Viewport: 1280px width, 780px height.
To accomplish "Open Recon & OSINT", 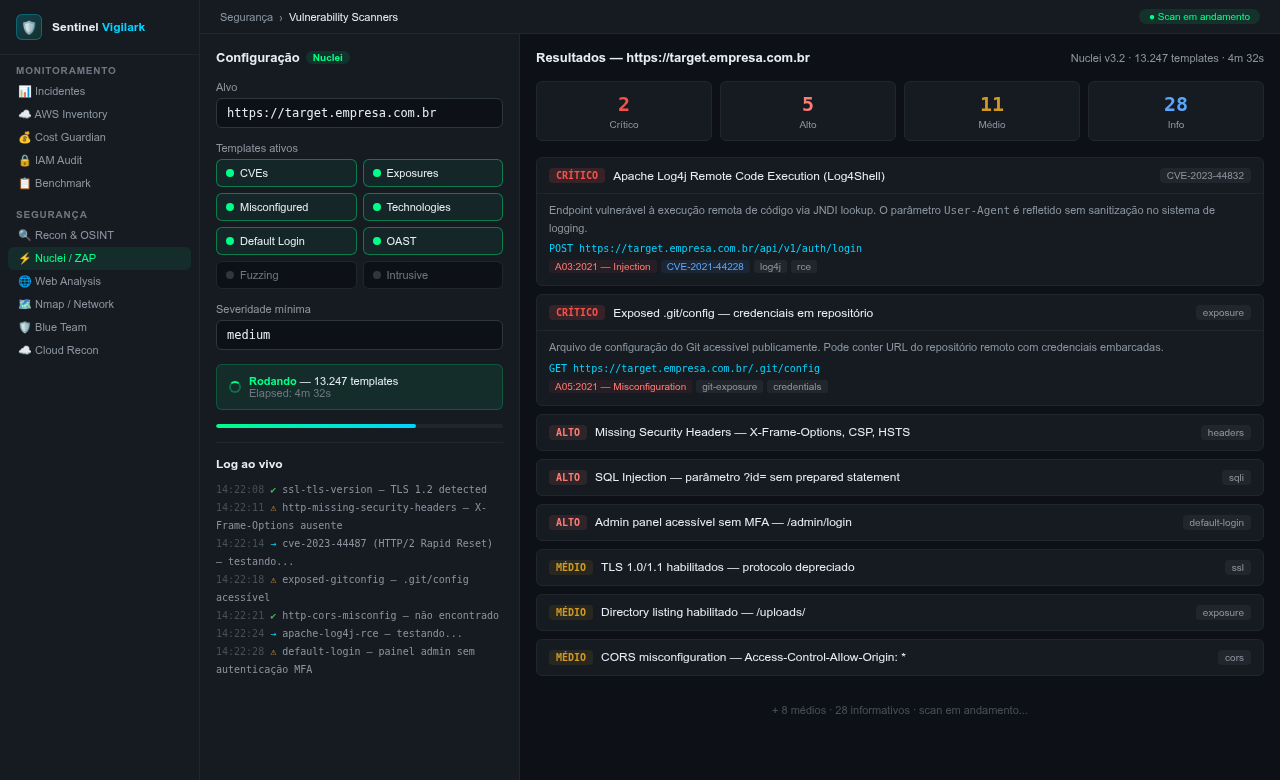I will (99, 235).
